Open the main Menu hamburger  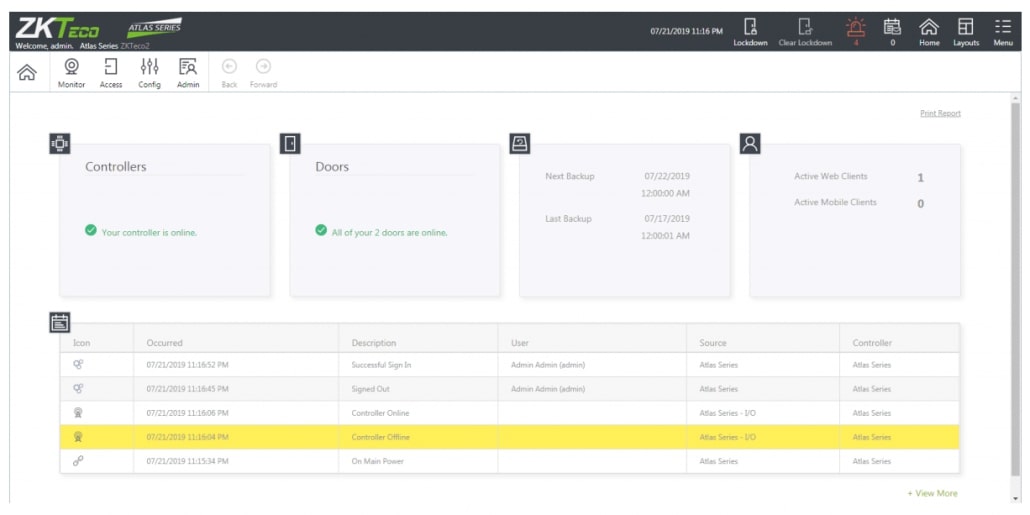(x=1003, y=28)
